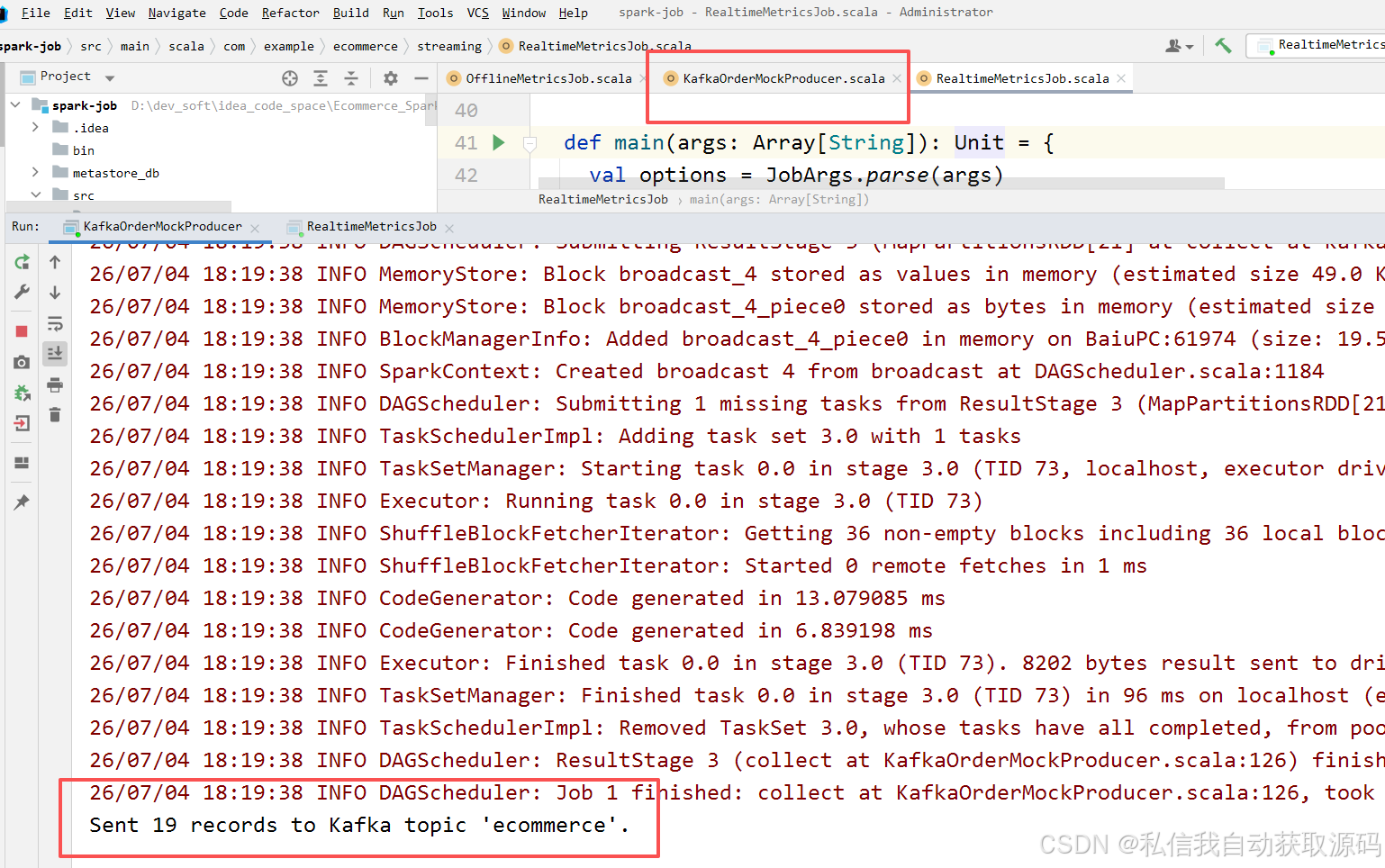Open the Run menu
This screenshot has height=868, width=1385.
coord(393,13)
